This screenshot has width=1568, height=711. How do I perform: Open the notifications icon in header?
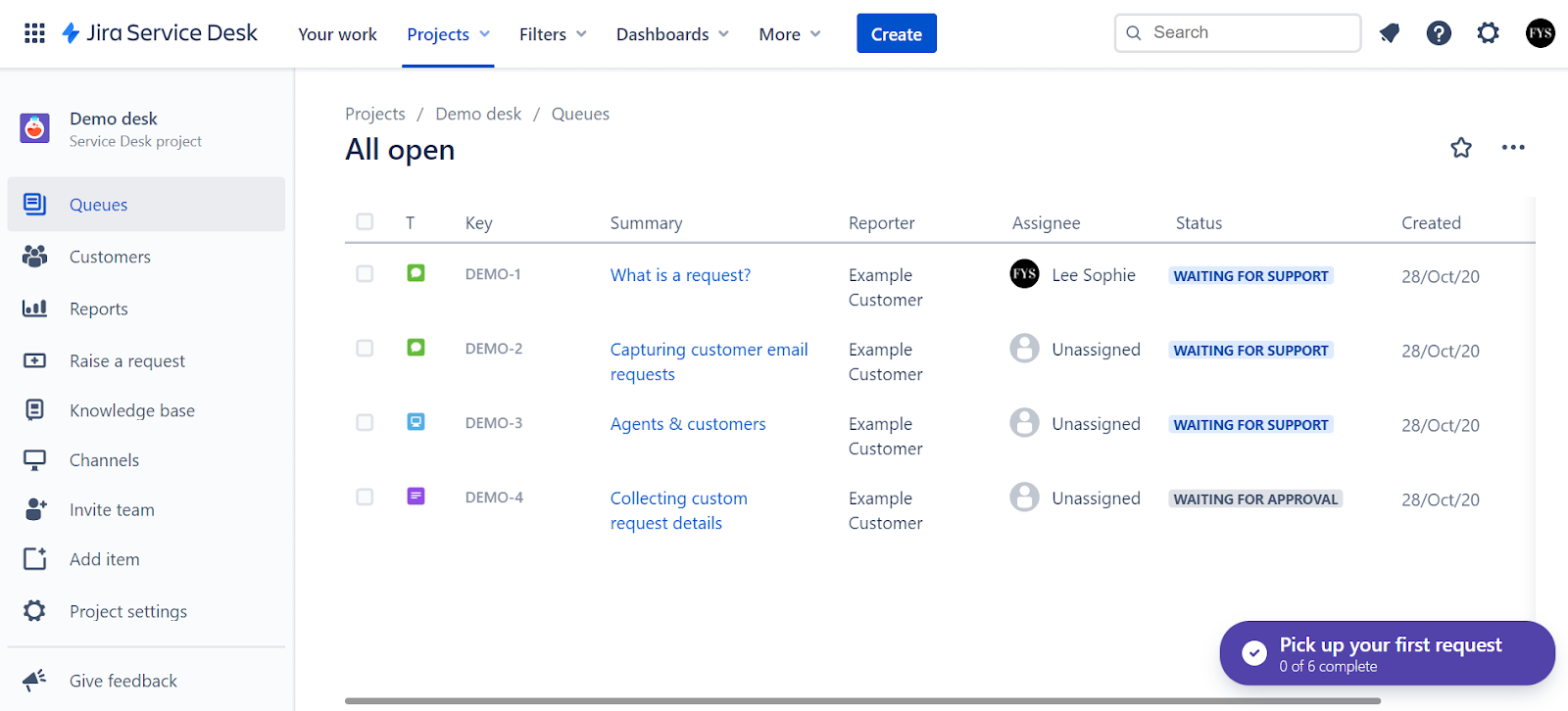1389,33
